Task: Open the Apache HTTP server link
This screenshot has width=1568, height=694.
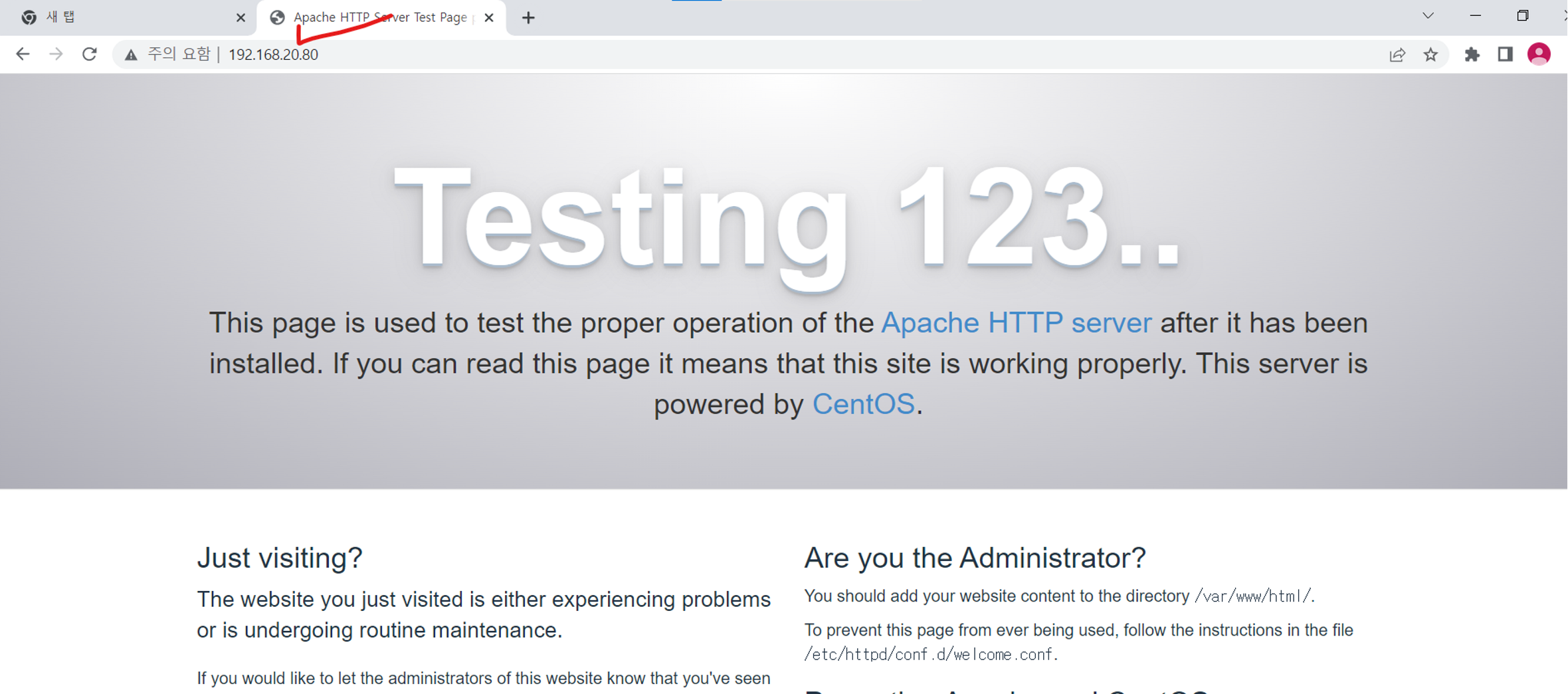Action: click(1016, 323)
